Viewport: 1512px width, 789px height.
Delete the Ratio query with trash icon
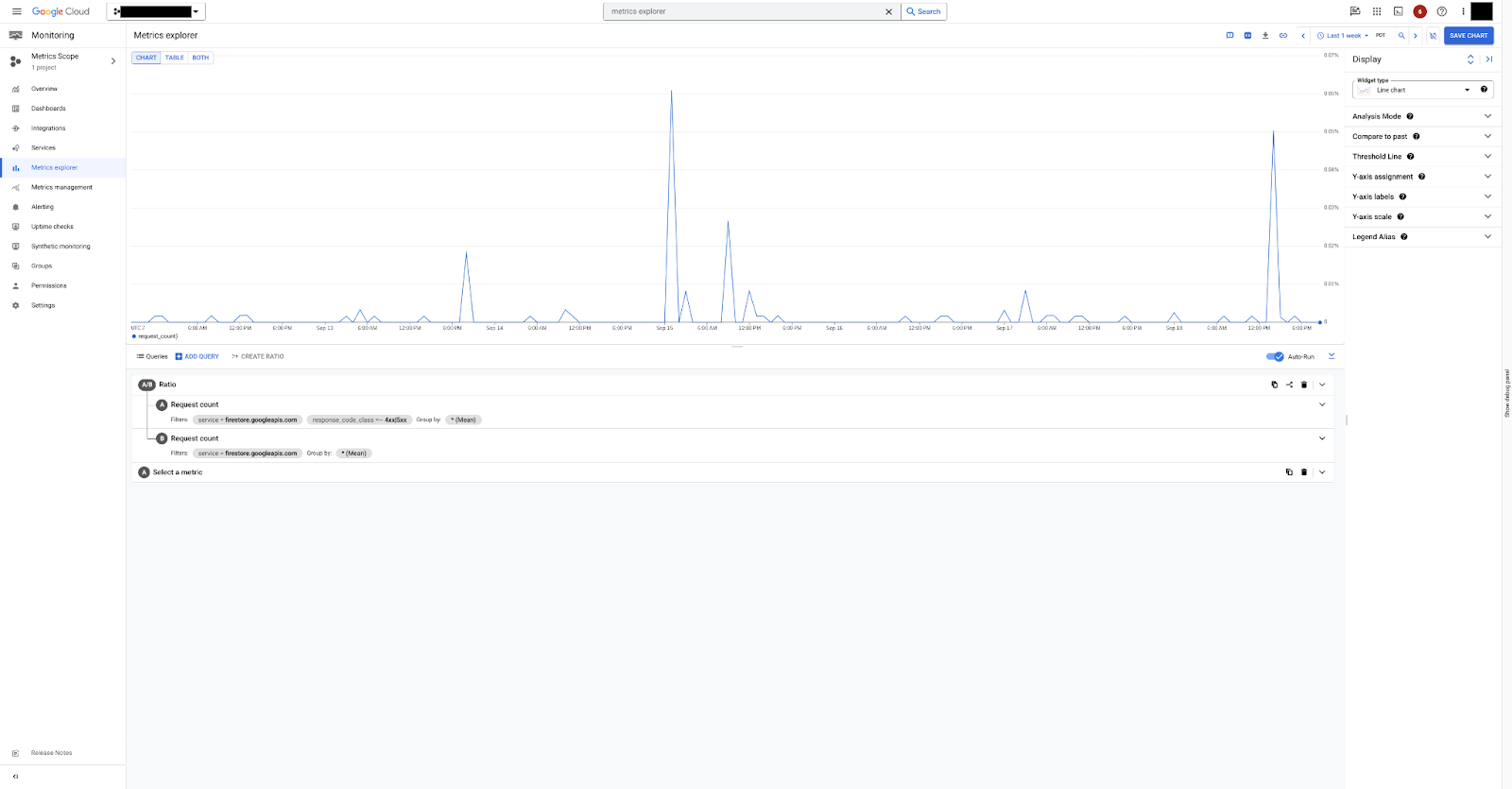pos(1304,385)
